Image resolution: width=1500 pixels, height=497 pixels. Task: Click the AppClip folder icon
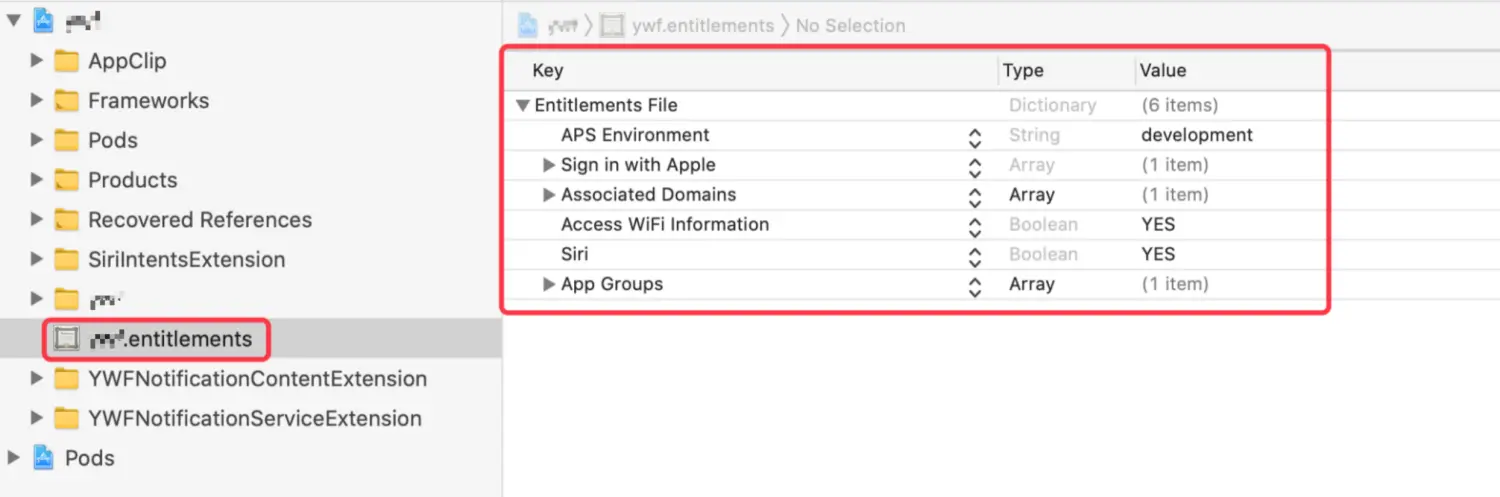pyautogui.click(x=67, y=62)
